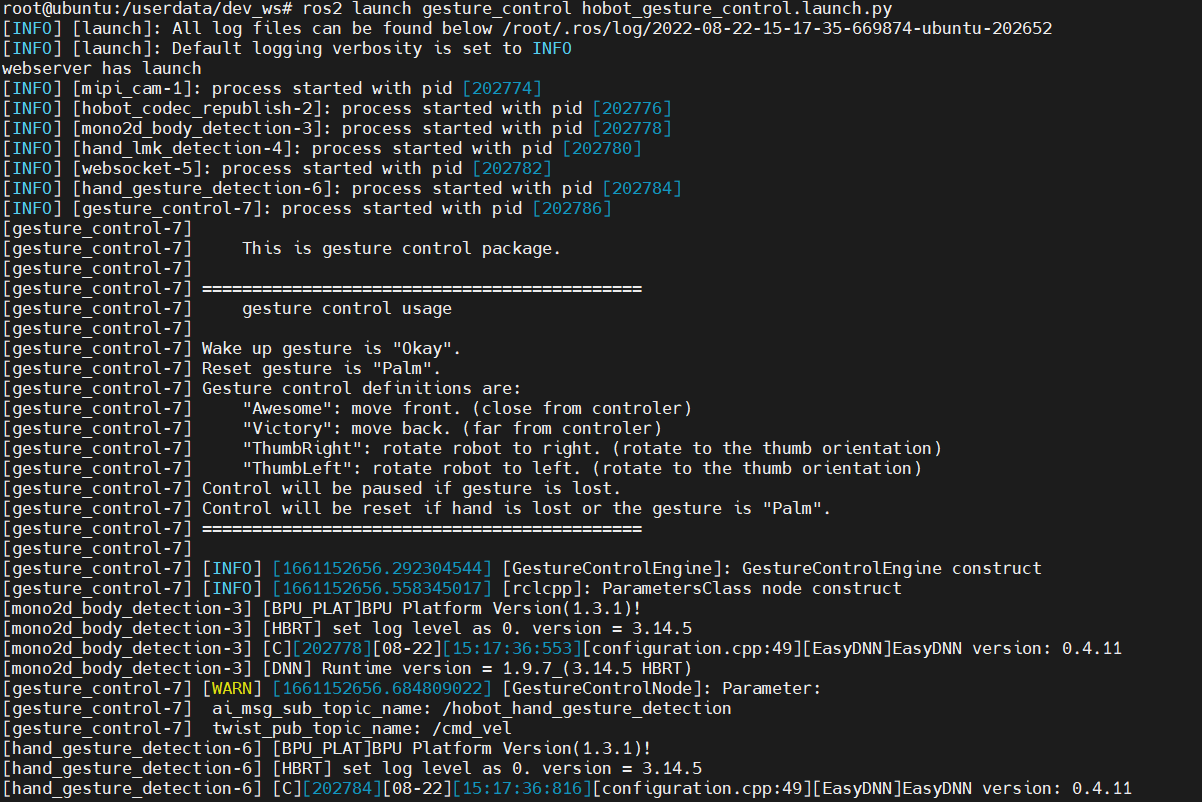Screen dimensions: 1202x802
Task: Click the mono2d_body_detection-3 pid 202778
Action: 632,129
